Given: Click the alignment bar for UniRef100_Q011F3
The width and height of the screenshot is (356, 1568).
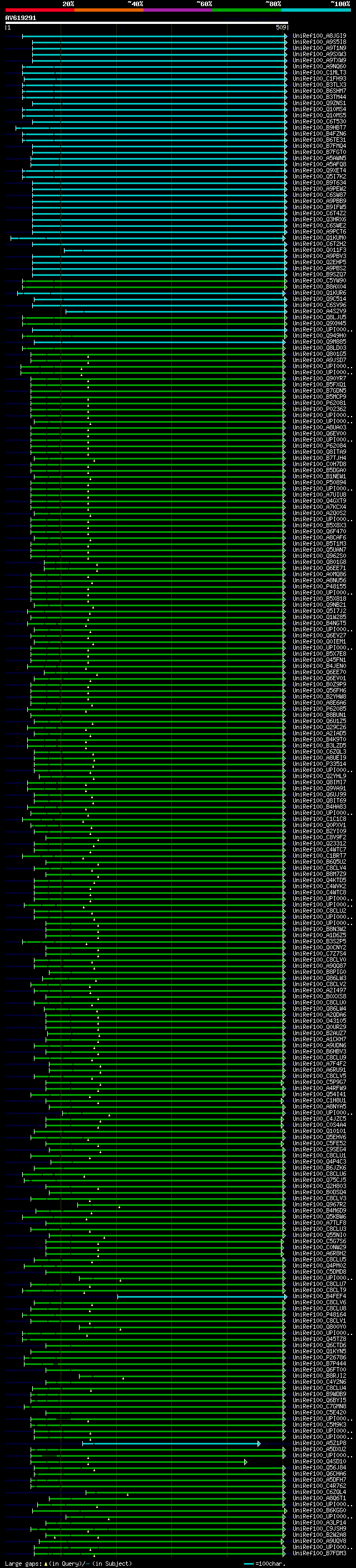Looking at the screenshot, I should pos(175,250).
